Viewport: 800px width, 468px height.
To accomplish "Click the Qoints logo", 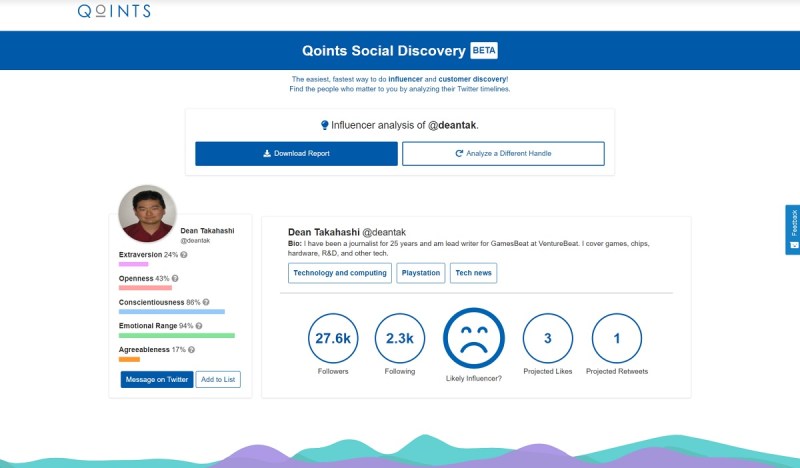I will pyautogui.click(x=114, y=11).
